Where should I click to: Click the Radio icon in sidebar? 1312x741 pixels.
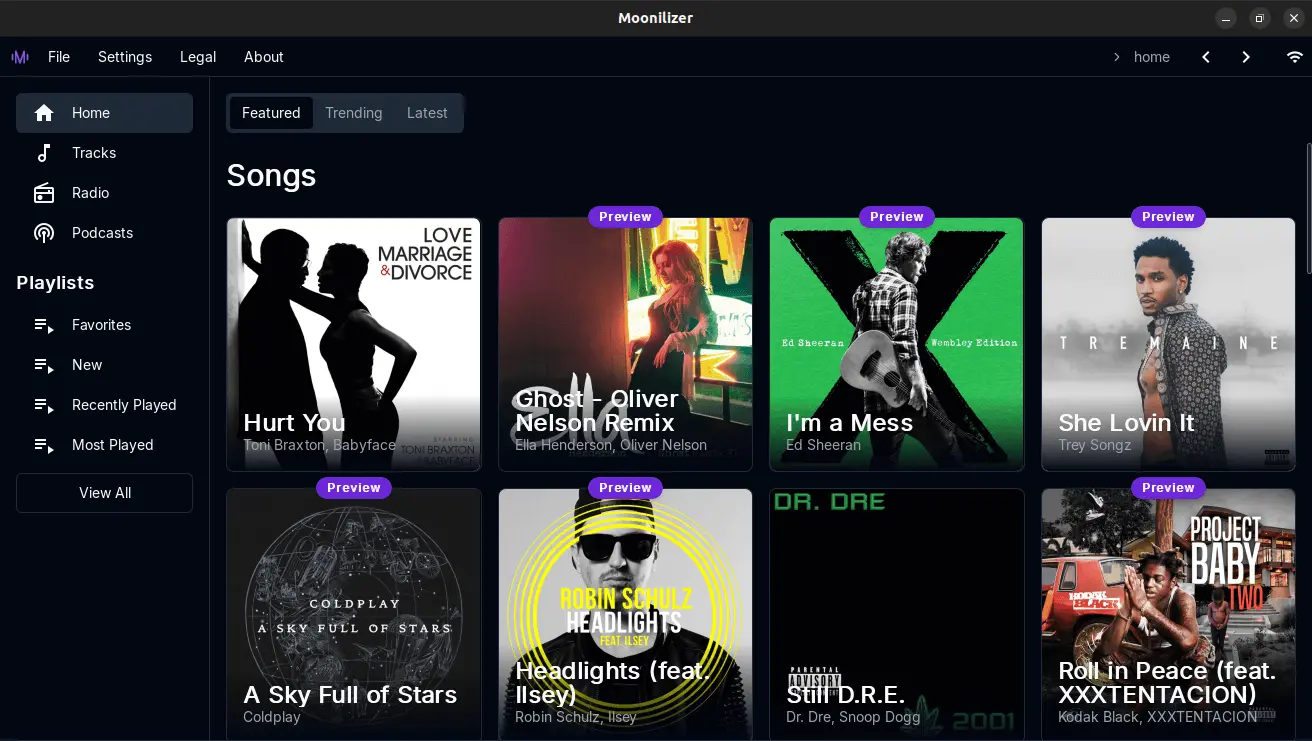[44, 193]
